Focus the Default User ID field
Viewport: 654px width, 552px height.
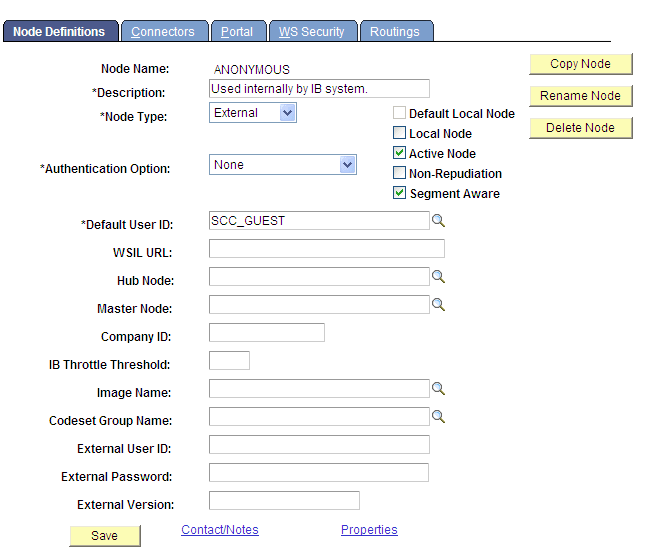(x=319, y=220)
